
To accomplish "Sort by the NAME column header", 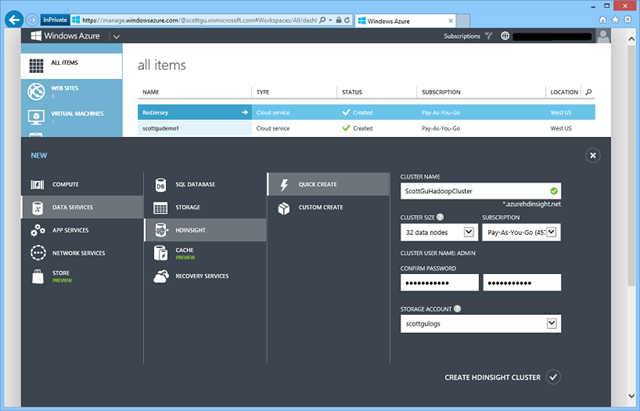I will pyautogui.click(x=151, y=92).
